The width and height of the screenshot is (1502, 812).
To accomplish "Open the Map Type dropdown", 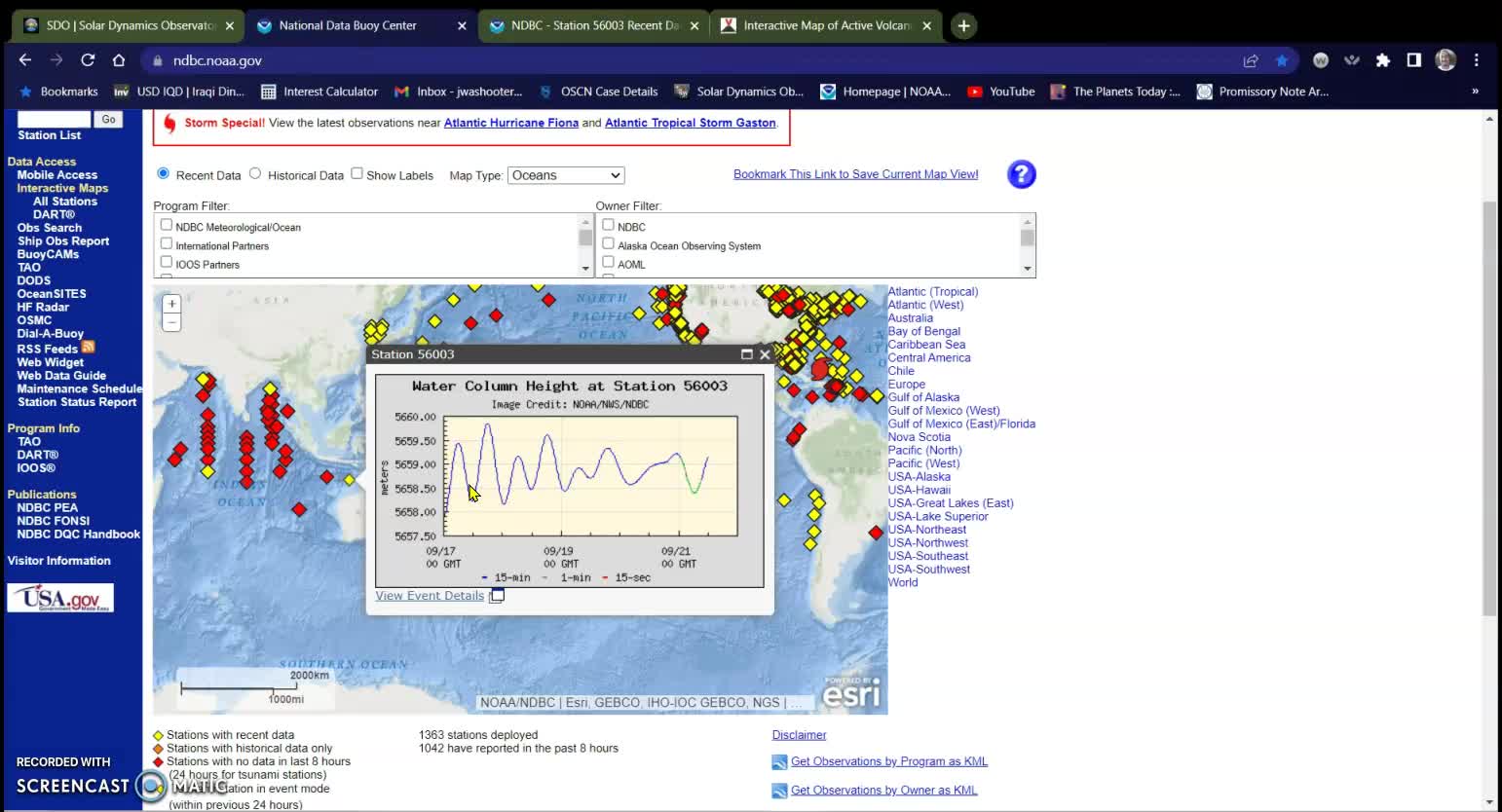I will point(566,175).
